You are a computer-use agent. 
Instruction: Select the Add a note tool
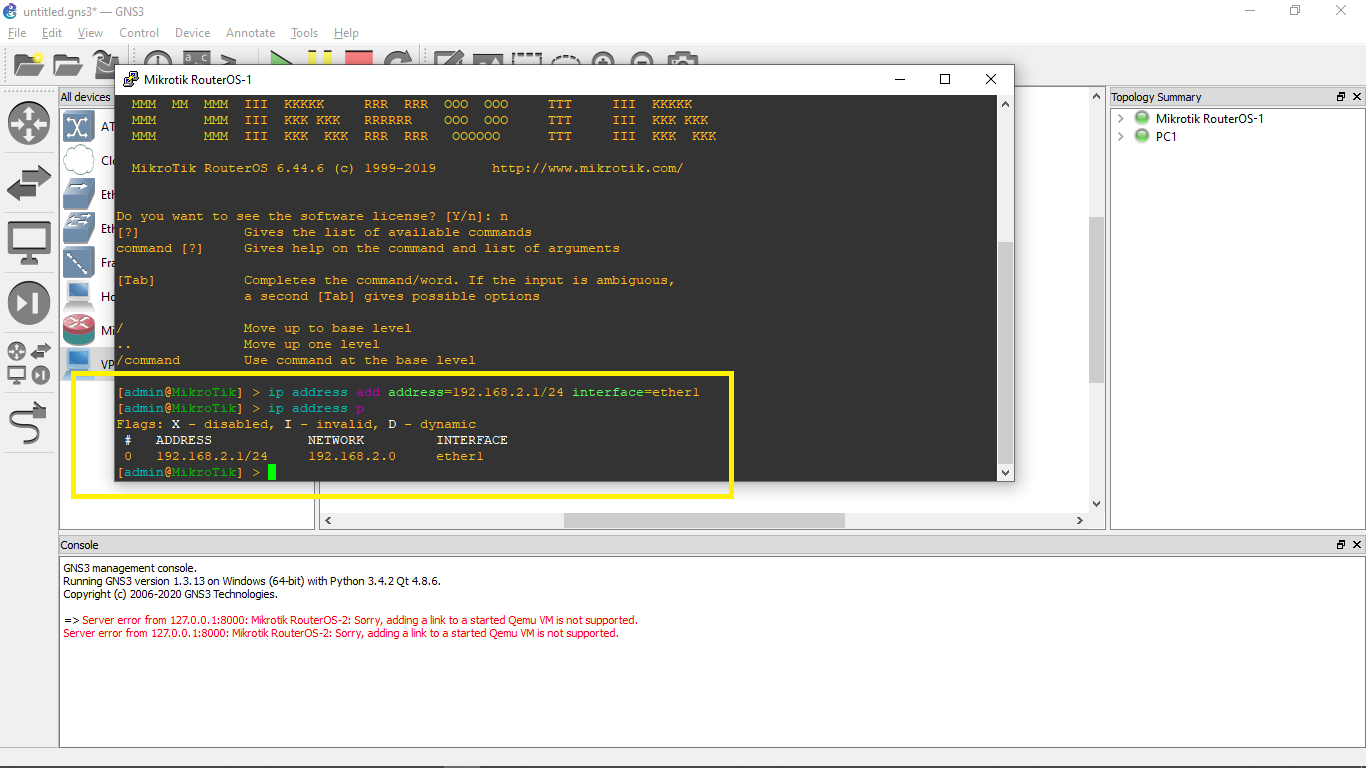pos(448,59)
